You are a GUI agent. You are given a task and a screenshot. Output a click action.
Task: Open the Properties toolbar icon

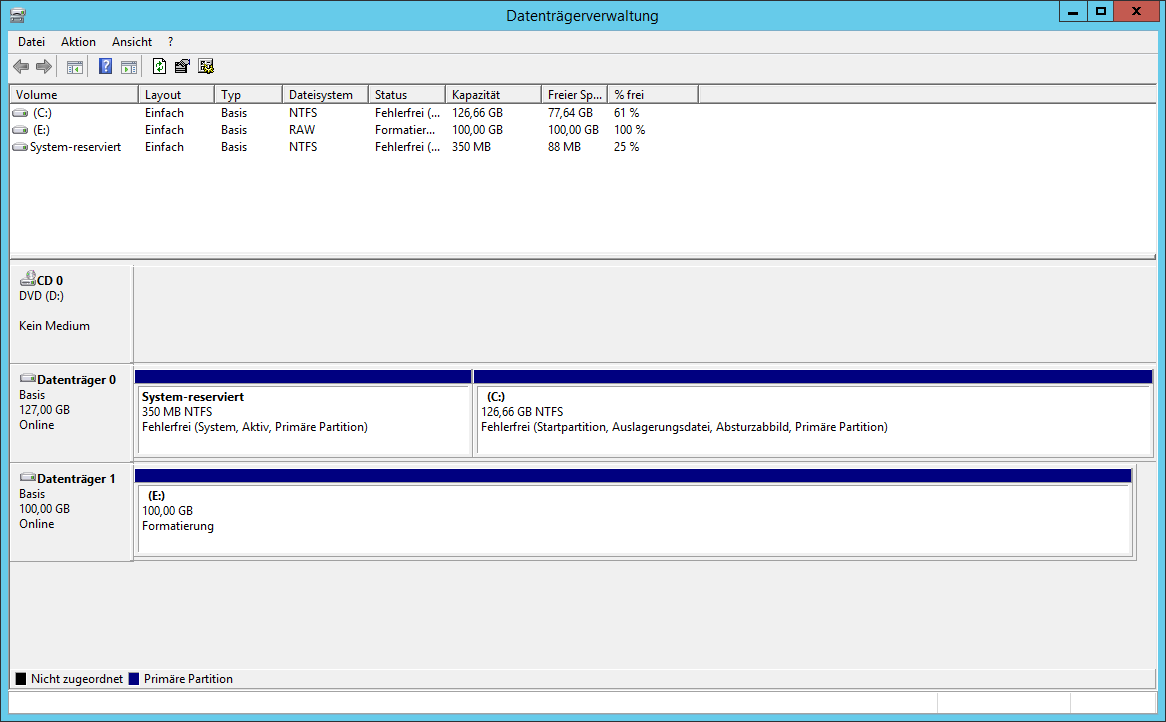tap(182, 67)
